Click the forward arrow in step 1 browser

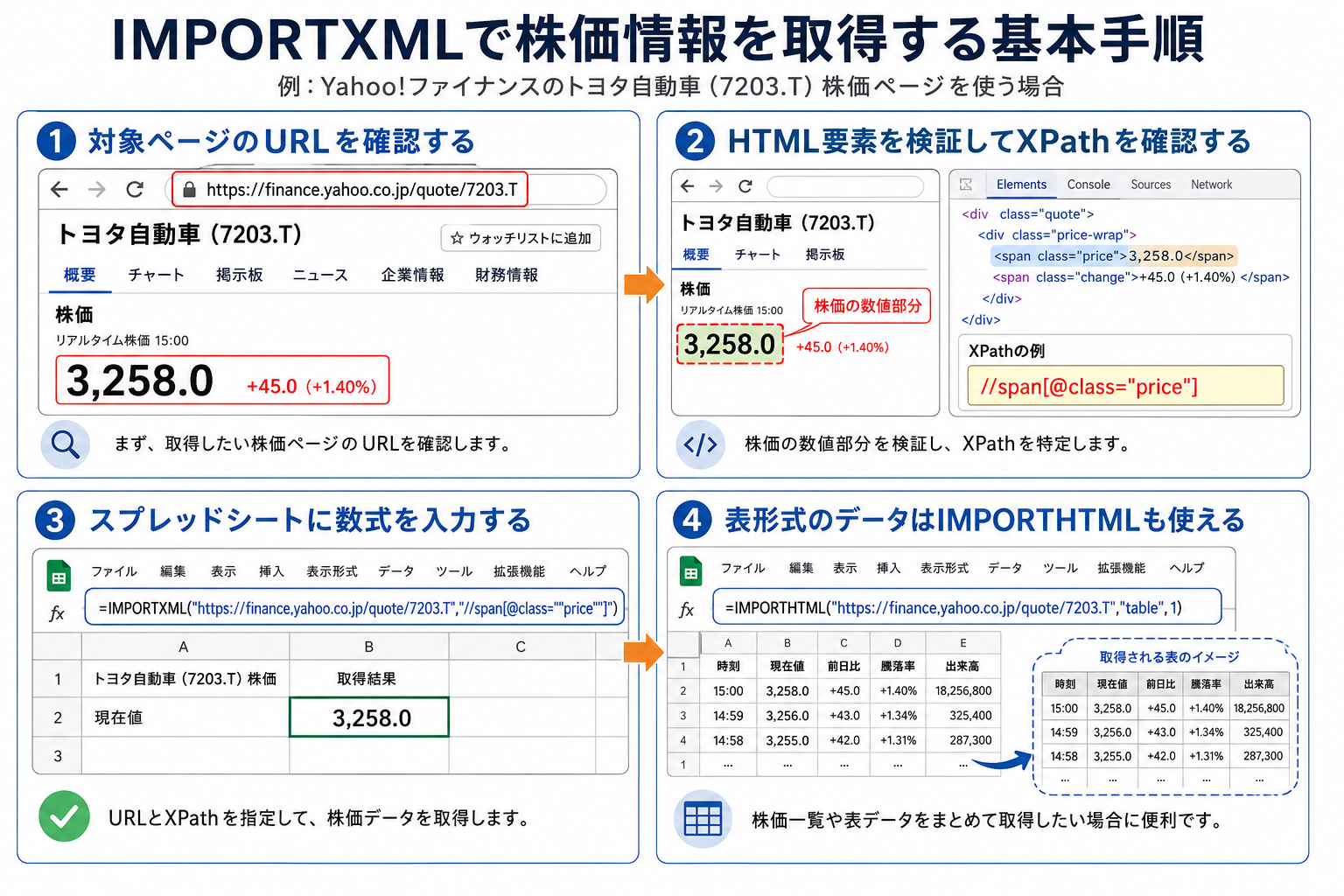pos(97,189)
